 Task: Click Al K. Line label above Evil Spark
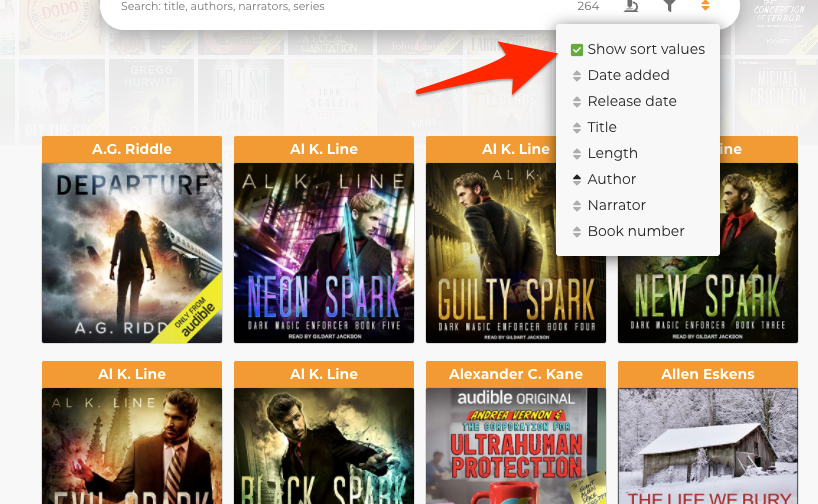point(132,374)
